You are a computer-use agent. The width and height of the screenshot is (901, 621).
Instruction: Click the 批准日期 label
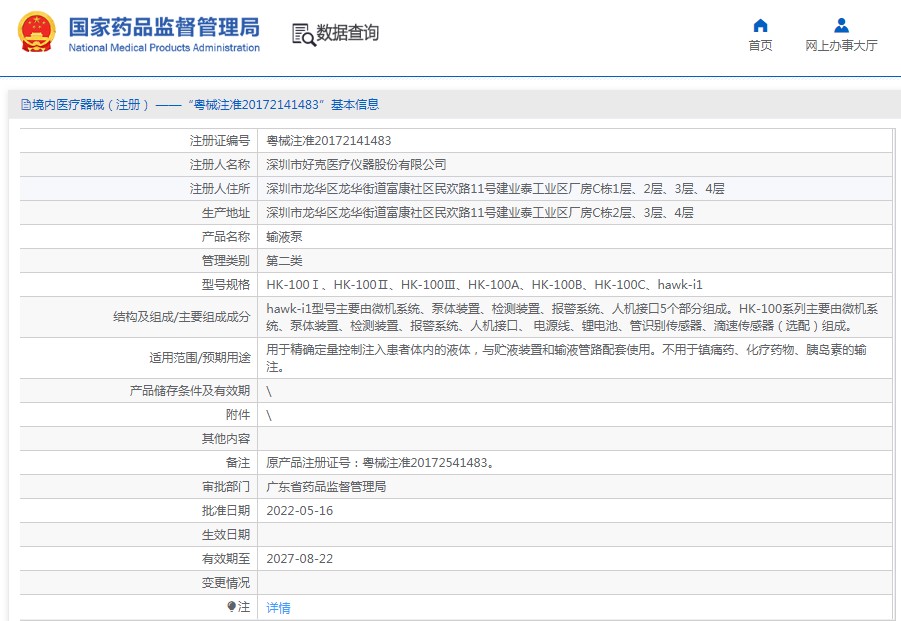[x=226, y=511]
